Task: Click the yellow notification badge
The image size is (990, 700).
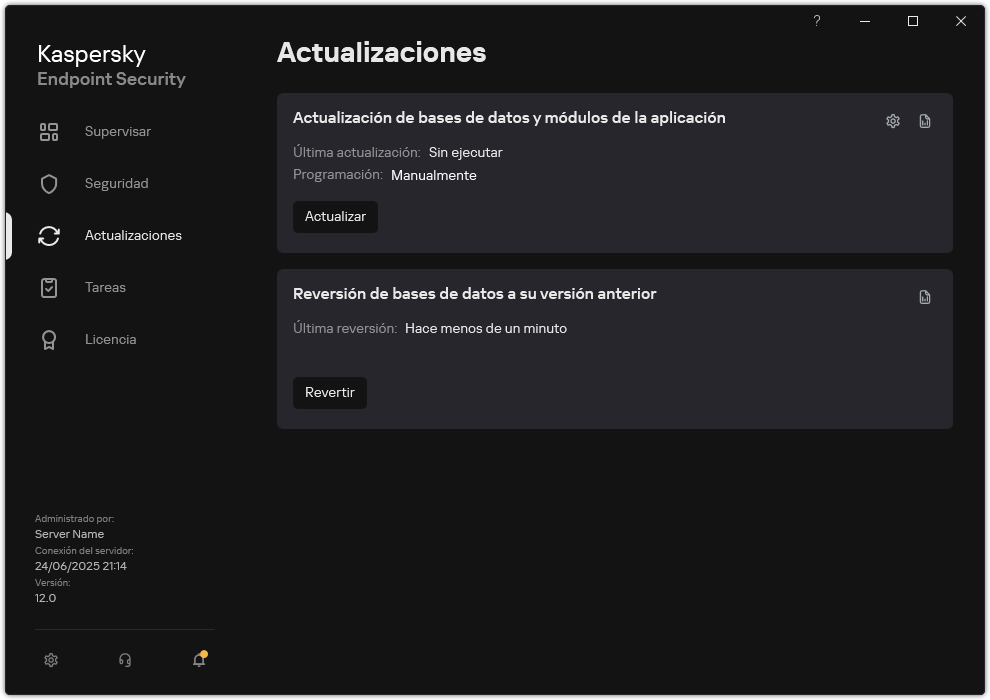Action: point(205,653)
